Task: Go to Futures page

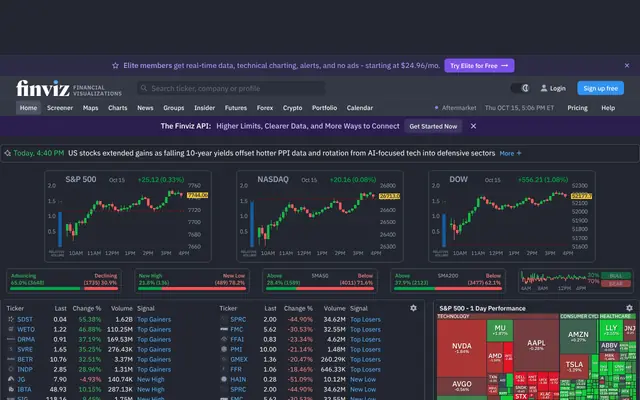Action: click(x=236, y=108)
